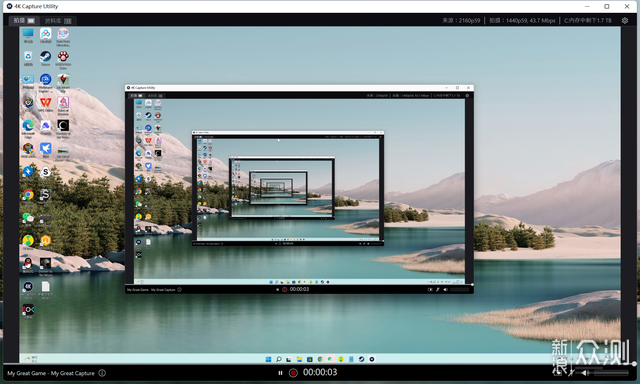Click the Steam icon in the taskbar
This screenshot has height=384, width=640.
pyautogui.click(x=361, y=359)
